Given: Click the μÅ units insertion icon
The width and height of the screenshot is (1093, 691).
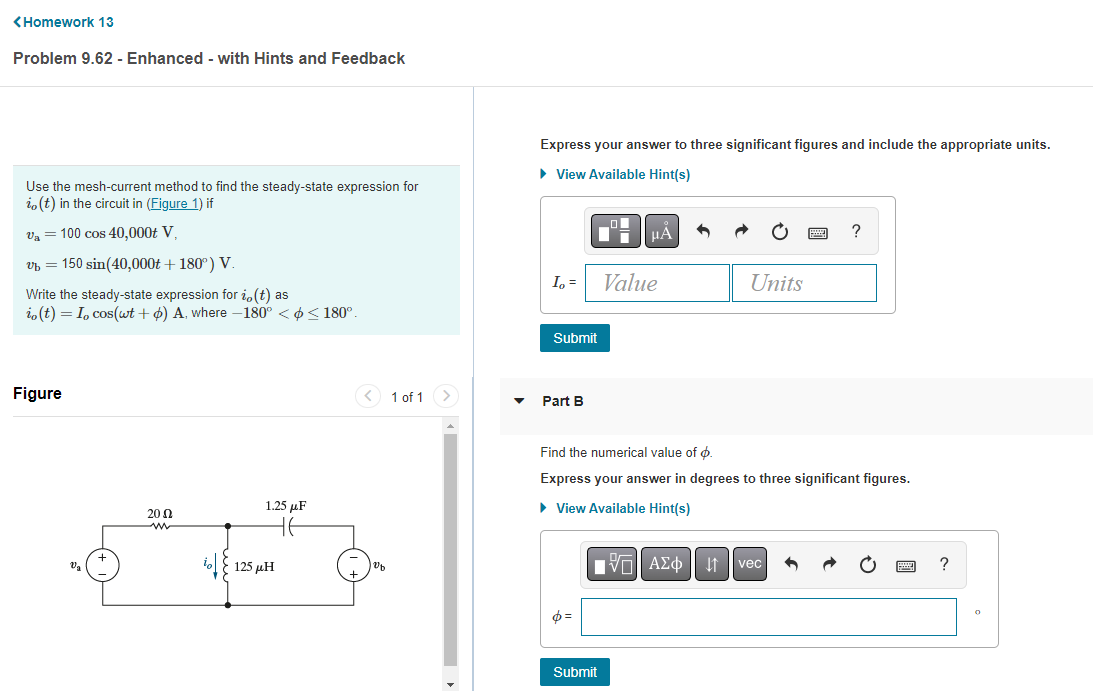Looking at the screenshot, I should 662,230.
